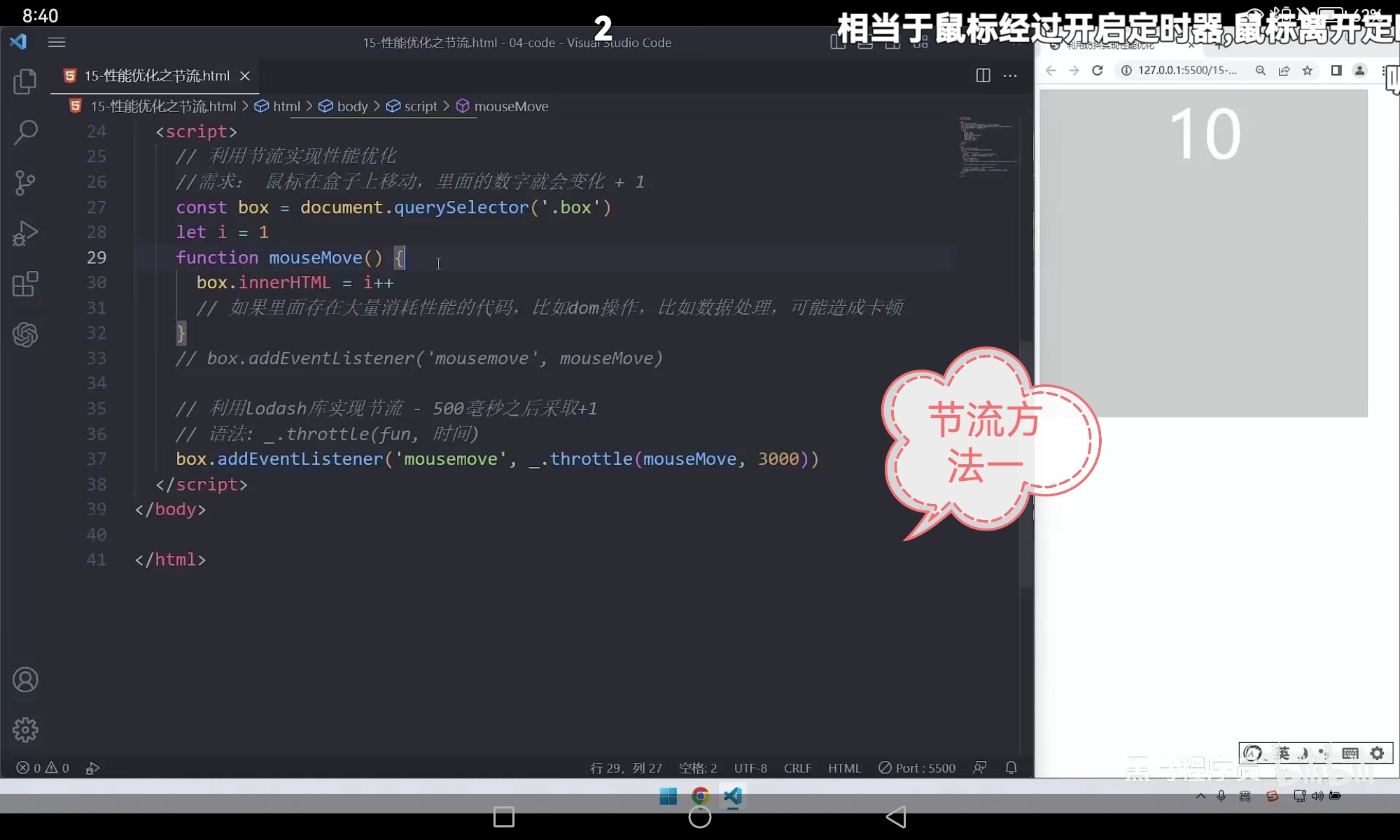Open the hamburger application menu
This screenshot has height=840, width=1400.
57,42
